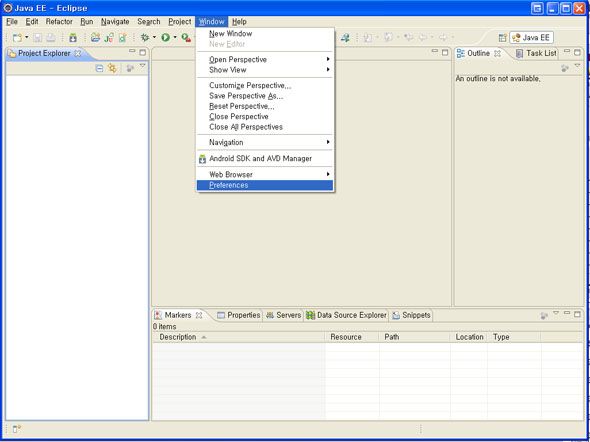The image size is (590, 442).
Task: Toggle Link with Editor in Project Explorer
Action: click(112, 68)
